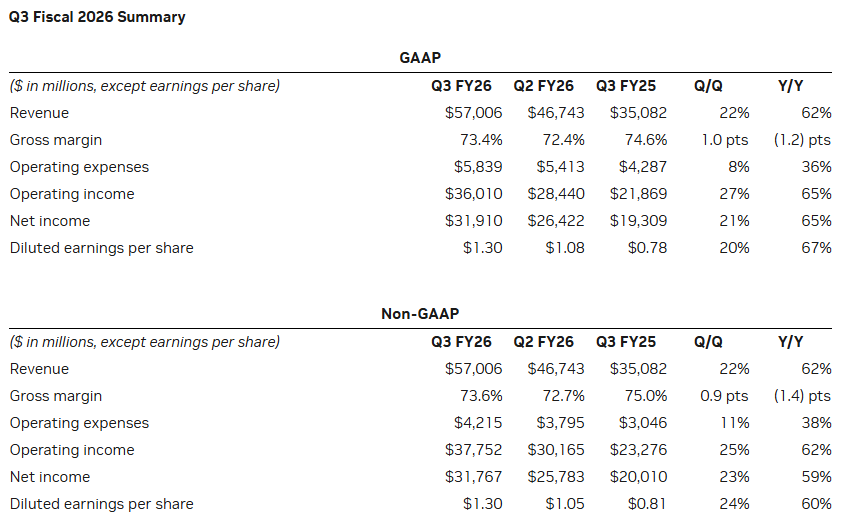Click GAAP operating income value $36,010
The width and height of the screenshot is (845, 523).
474,194
